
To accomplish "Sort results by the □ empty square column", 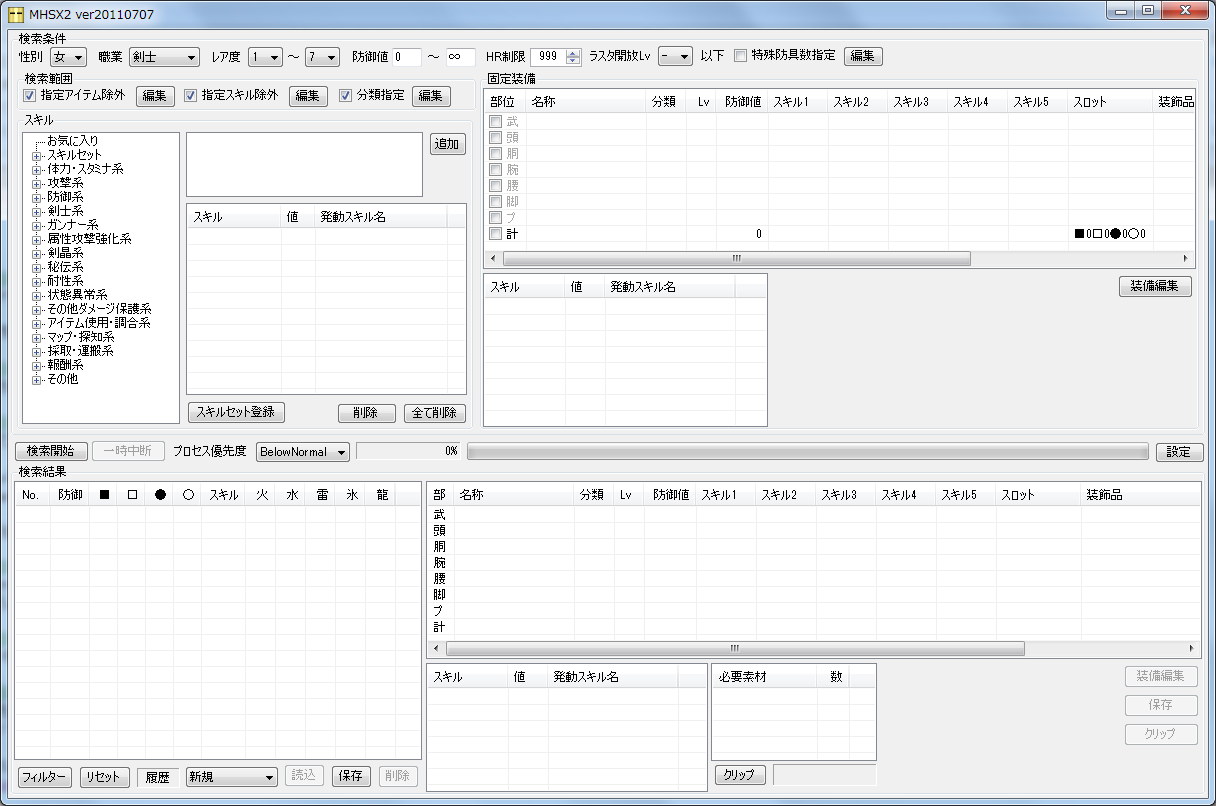I will (132, 495).
